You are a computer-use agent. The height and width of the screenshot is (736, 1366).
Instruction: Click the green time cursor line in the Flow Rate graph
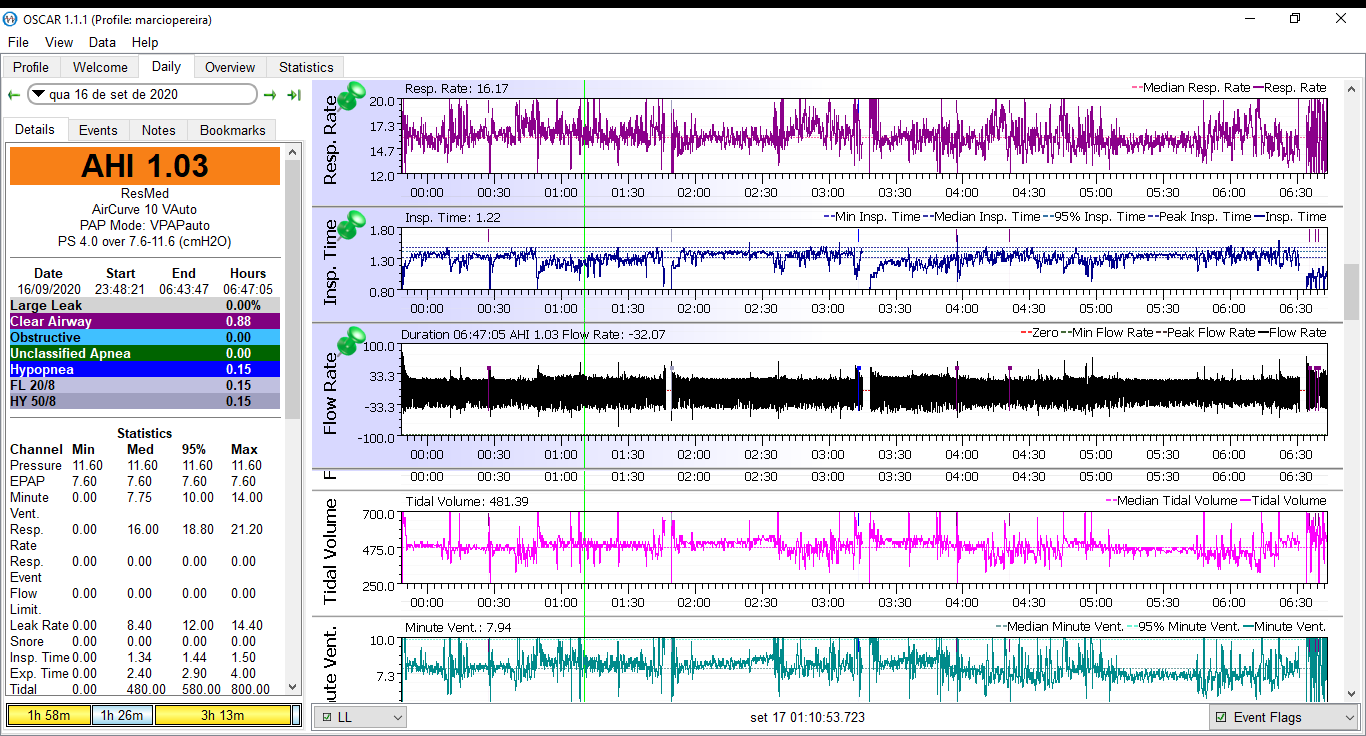coord(584,390)
